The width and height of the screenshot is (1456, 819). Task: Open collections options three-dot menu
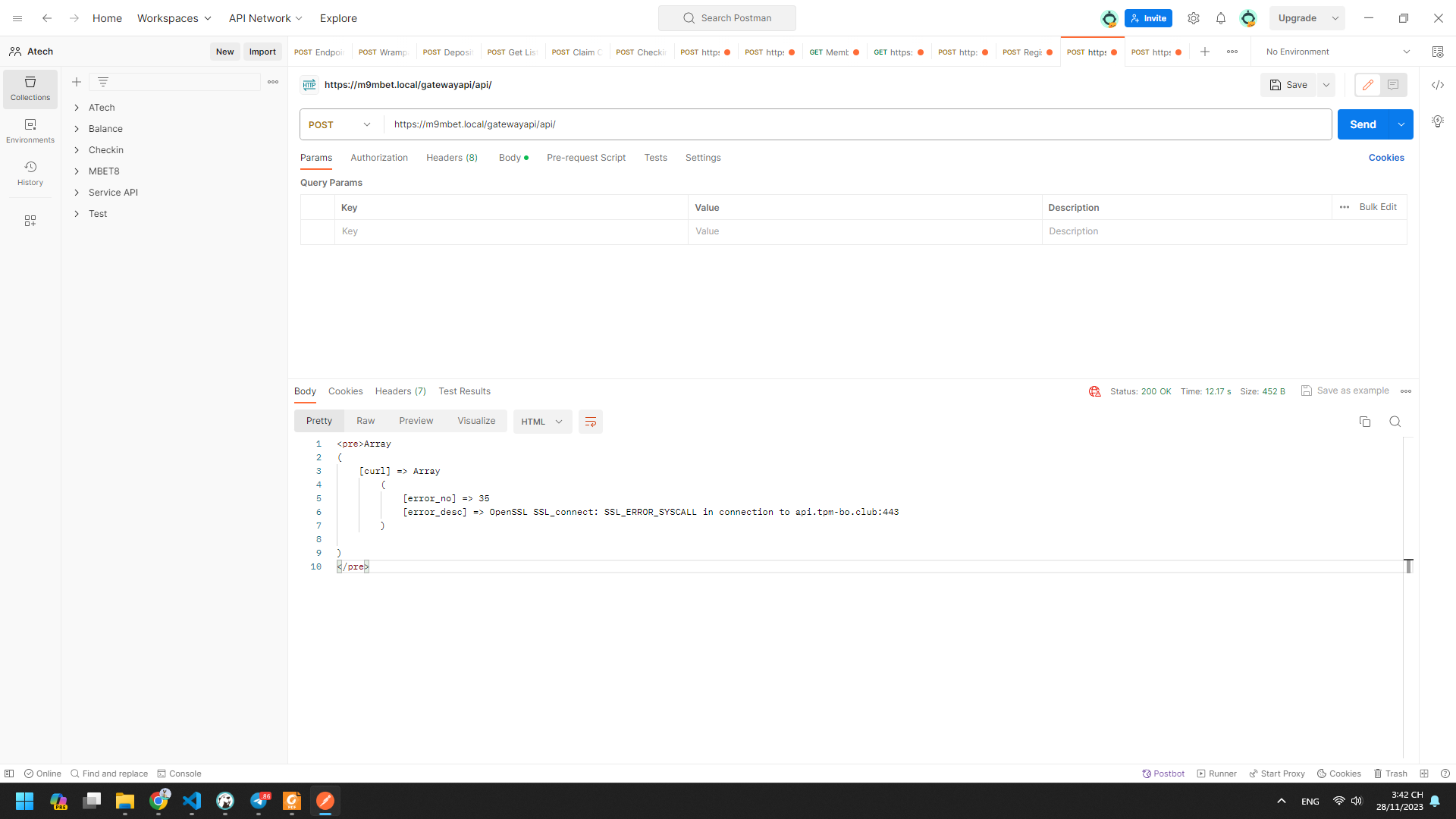273,82
